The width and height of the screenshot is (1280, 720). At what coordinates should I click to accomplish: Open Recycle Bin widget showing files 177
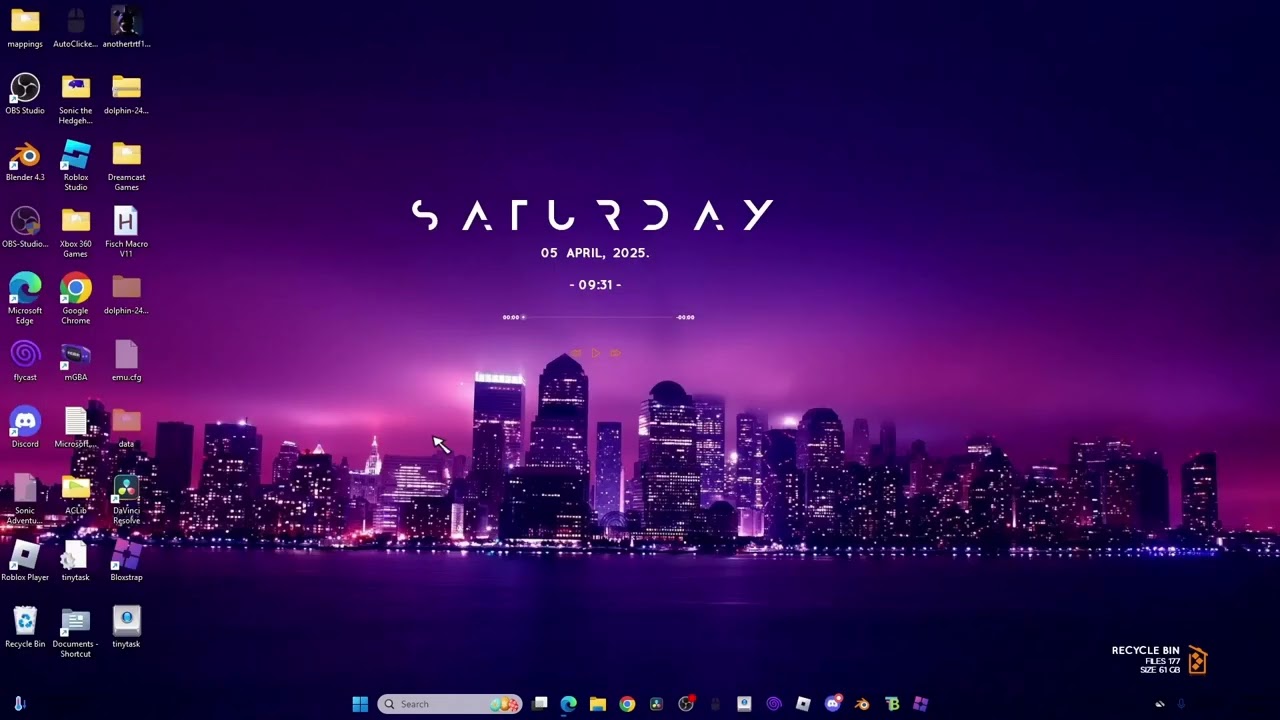tap(1160, 660)
